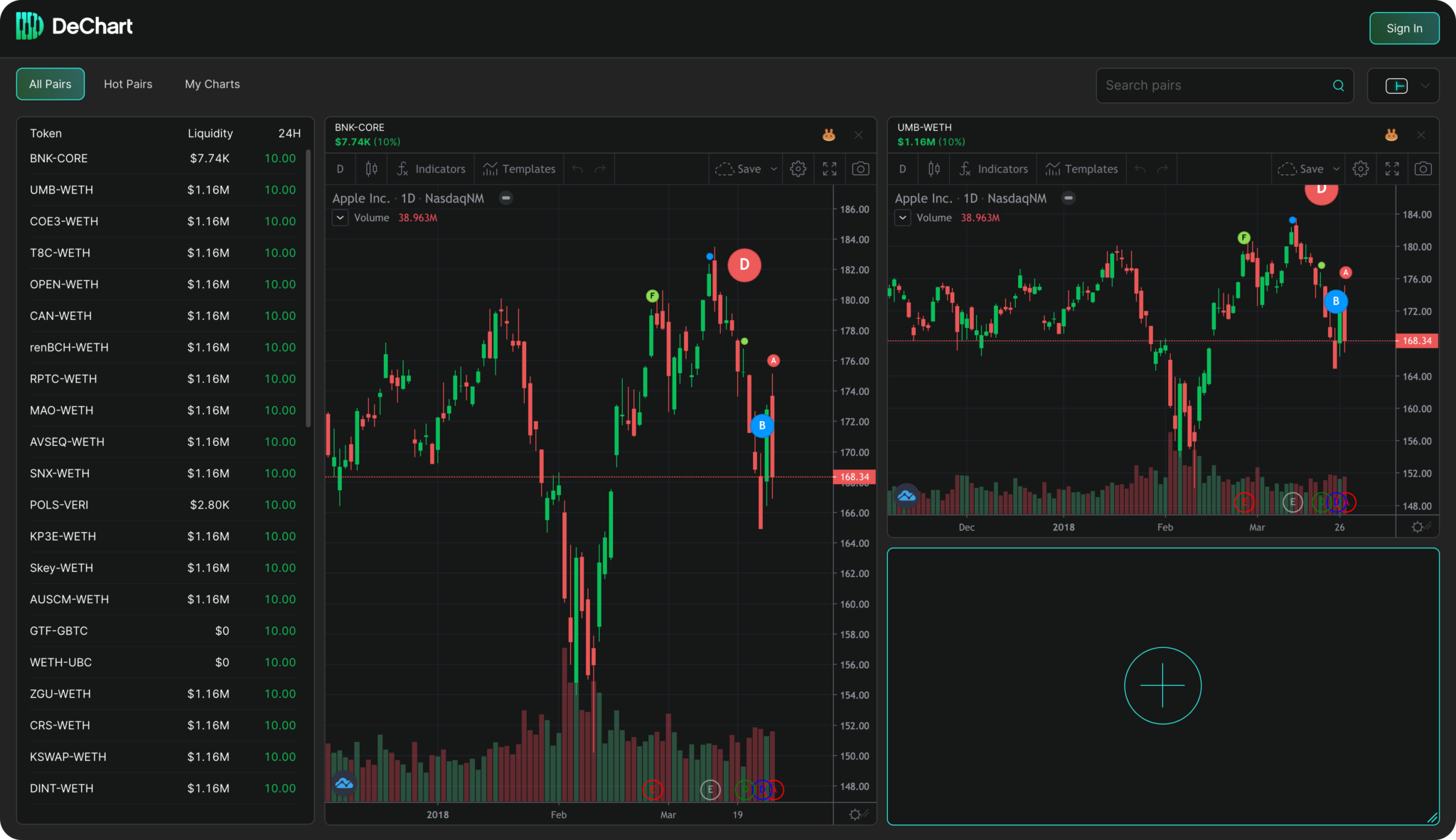Click 168.34 price label on BNK-CORE chart
This screenshot has width=1456, height=840.
(854, 477)
